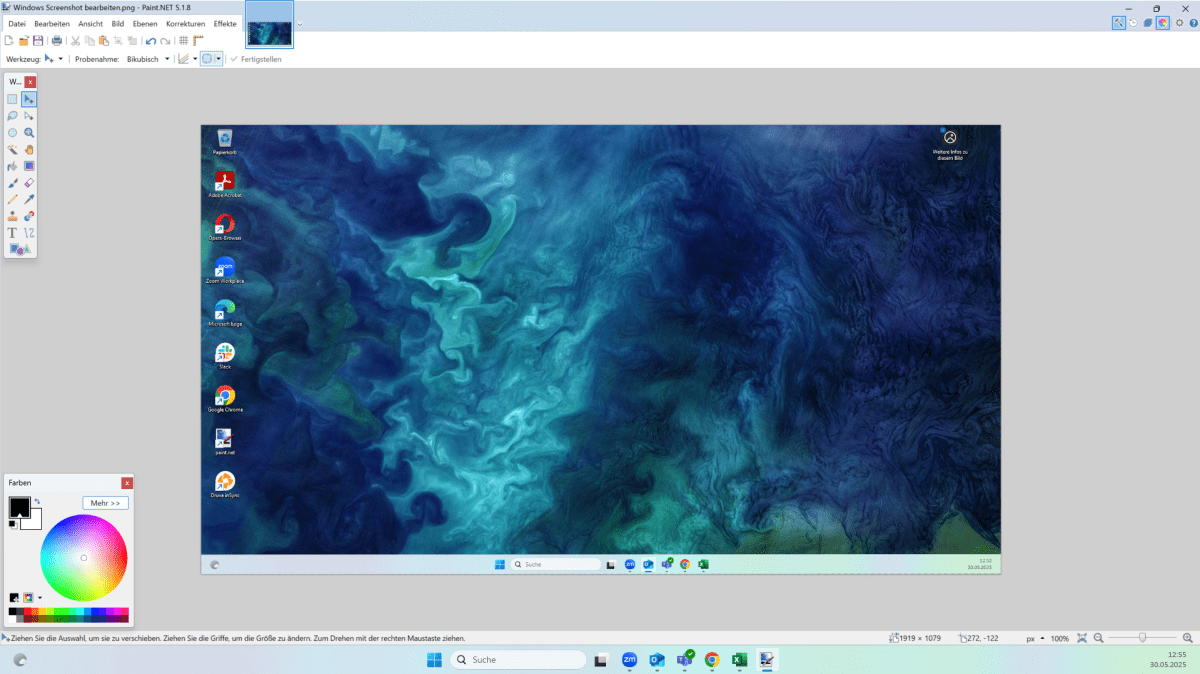Click the Save icon in toolbar
The width and height of the screenshot is (1200, 674).
coord(38,41)
